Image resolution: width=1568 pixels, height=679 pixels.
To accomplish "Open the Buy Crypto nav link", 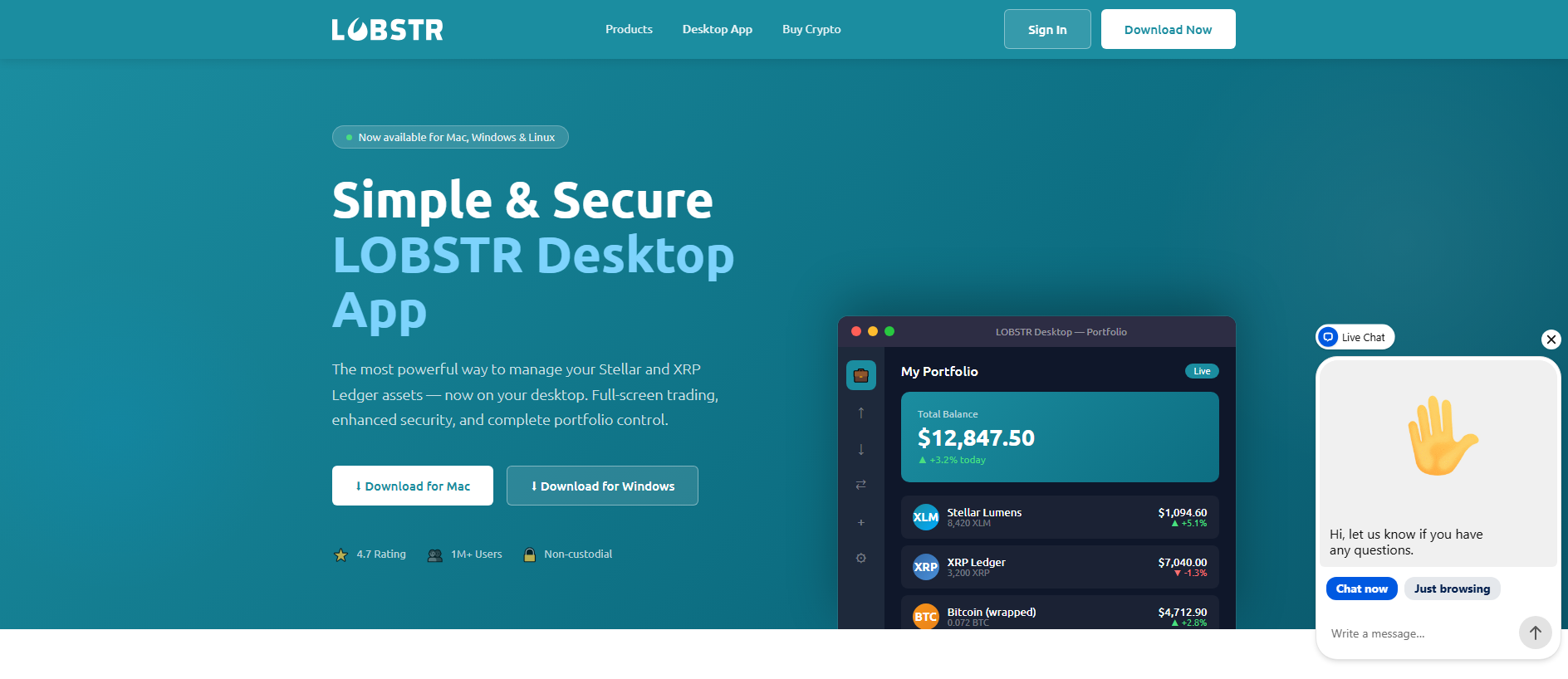I will [811, 29].
